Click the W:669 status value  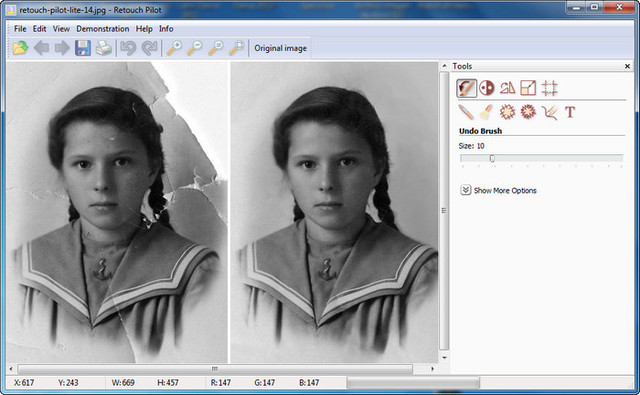[123, 383]
